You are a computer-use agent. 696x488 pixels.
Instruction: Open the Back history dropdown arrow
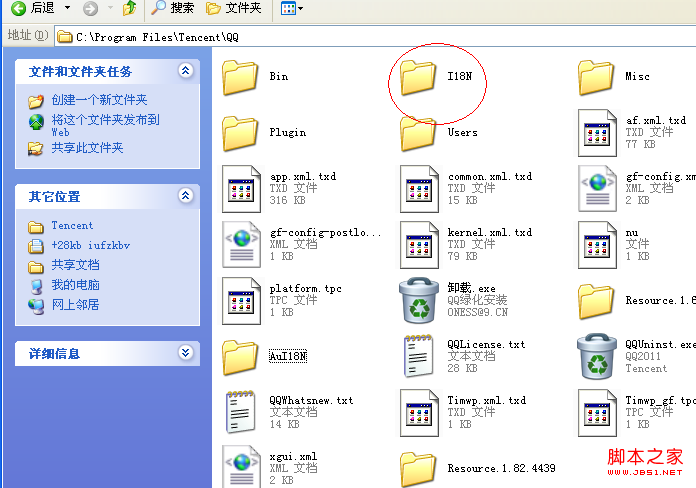67,8
